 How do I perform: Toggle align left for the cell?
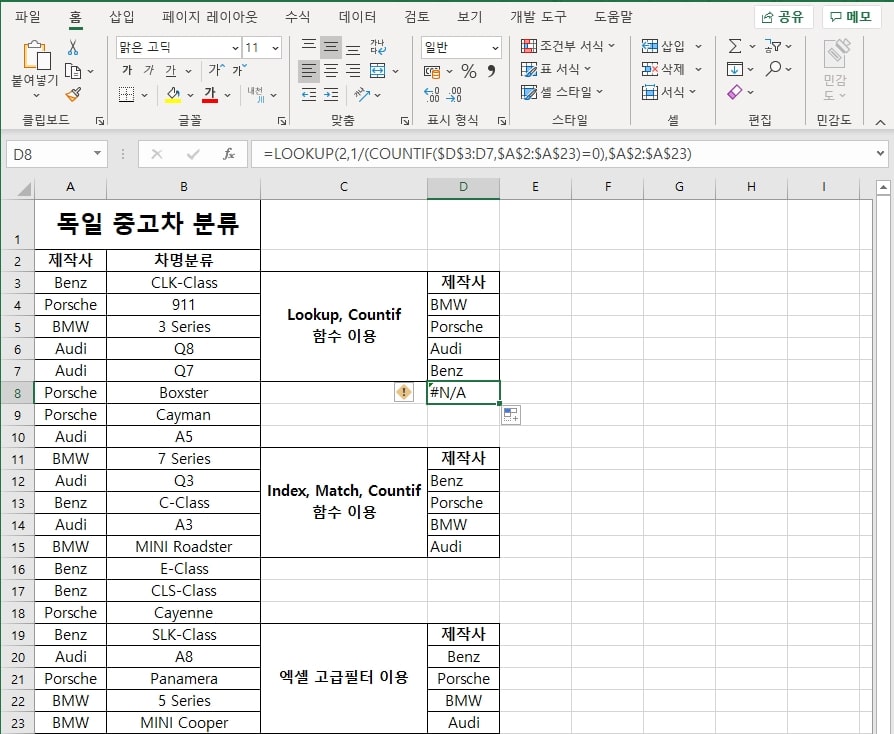click(308, 71)
